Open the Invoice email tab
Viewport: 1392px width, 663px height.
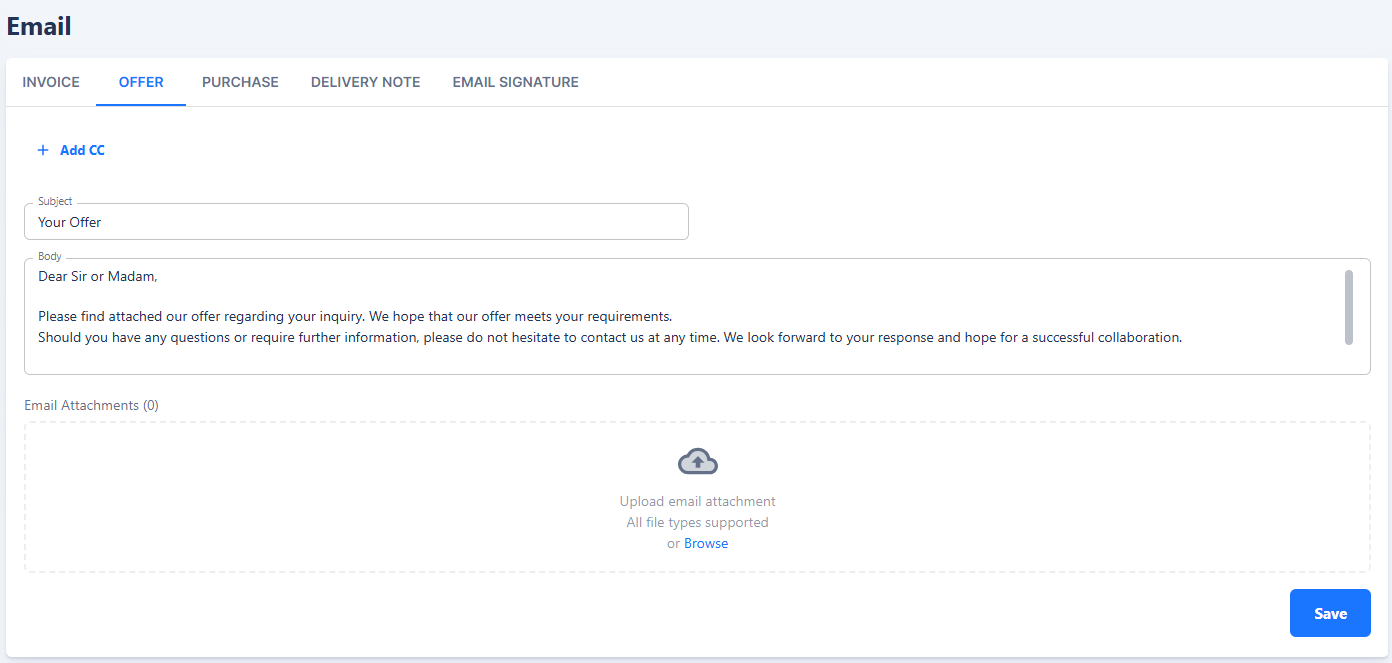pos(51,82)
